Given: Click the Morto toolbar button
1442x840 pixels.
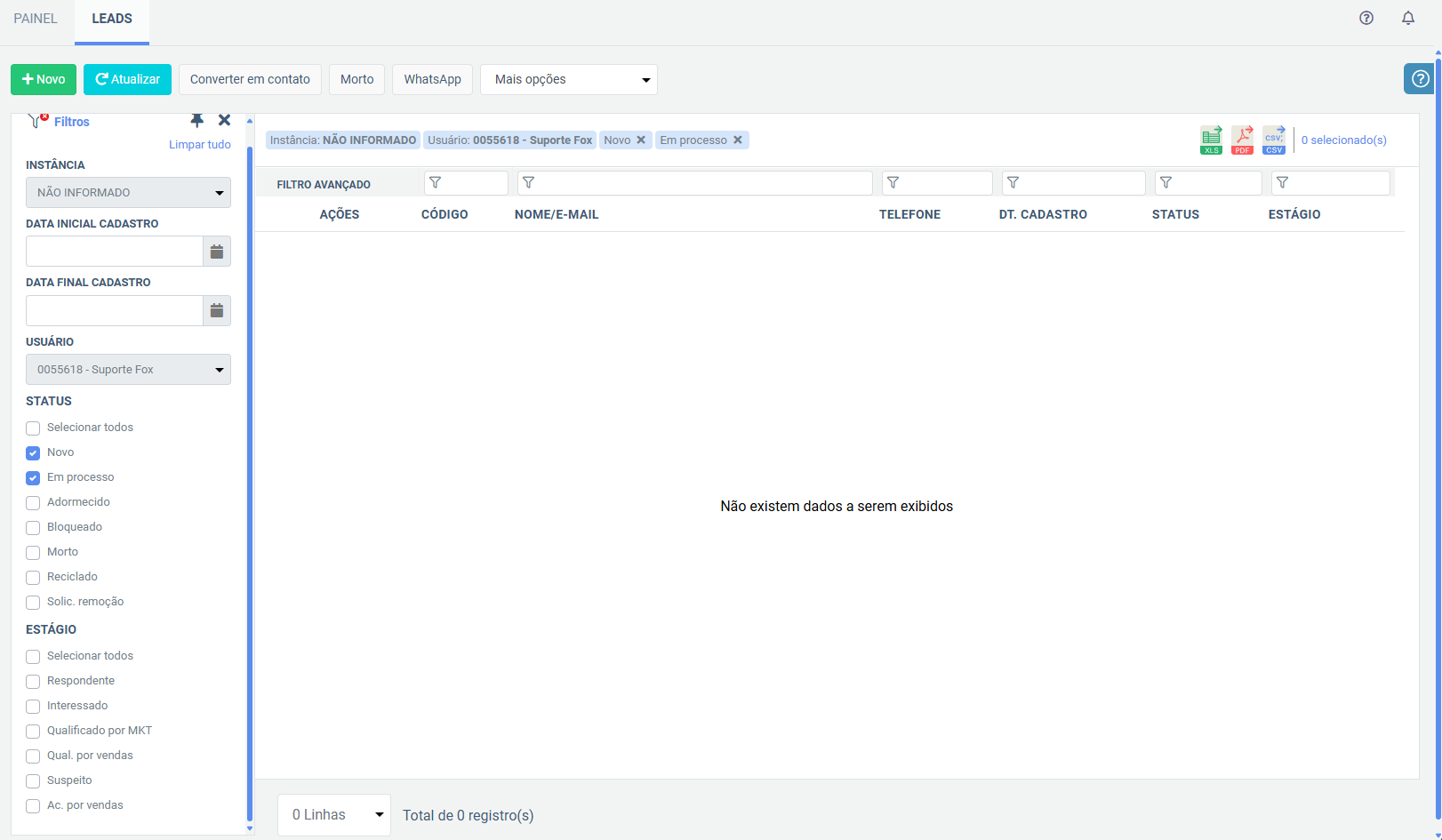Looking at the screenshot, I should pos(357,79).
